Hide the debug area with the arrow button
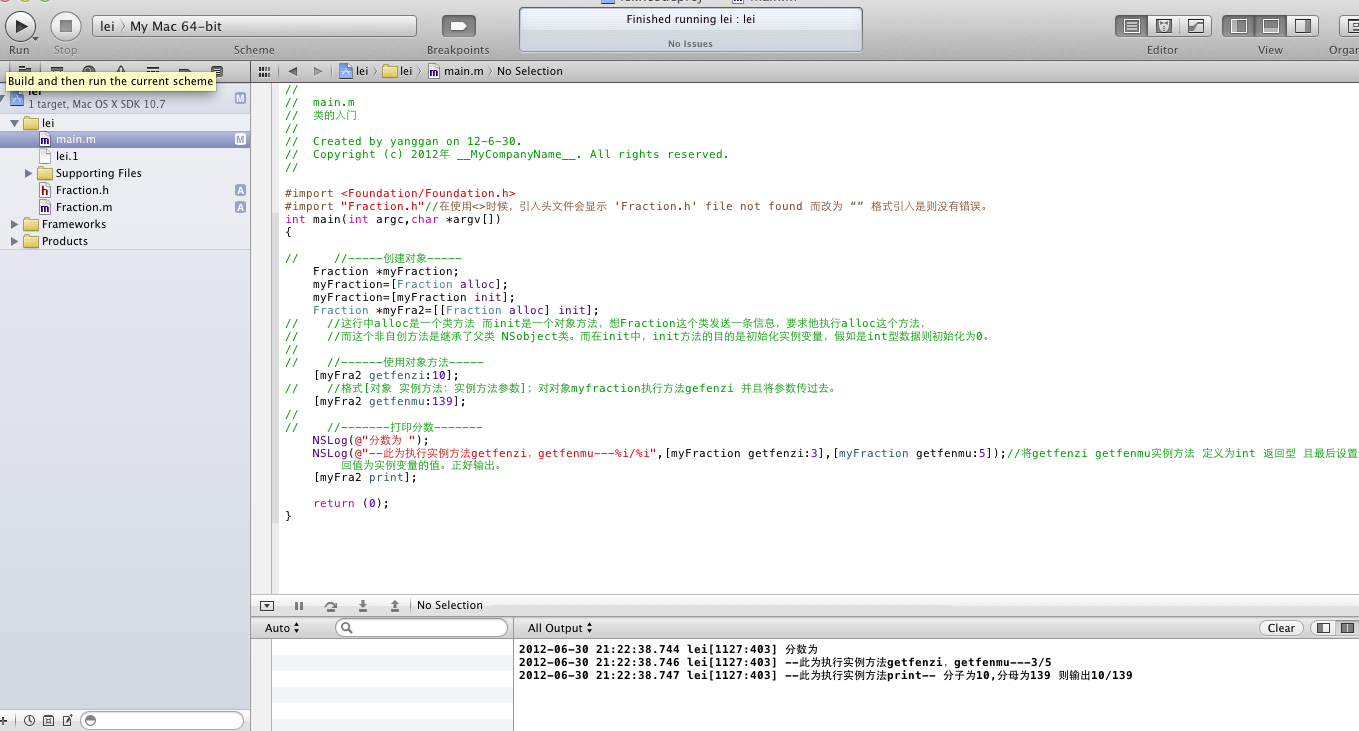The width and height of the screenshot is (1359, 731). tap(266, 605)
